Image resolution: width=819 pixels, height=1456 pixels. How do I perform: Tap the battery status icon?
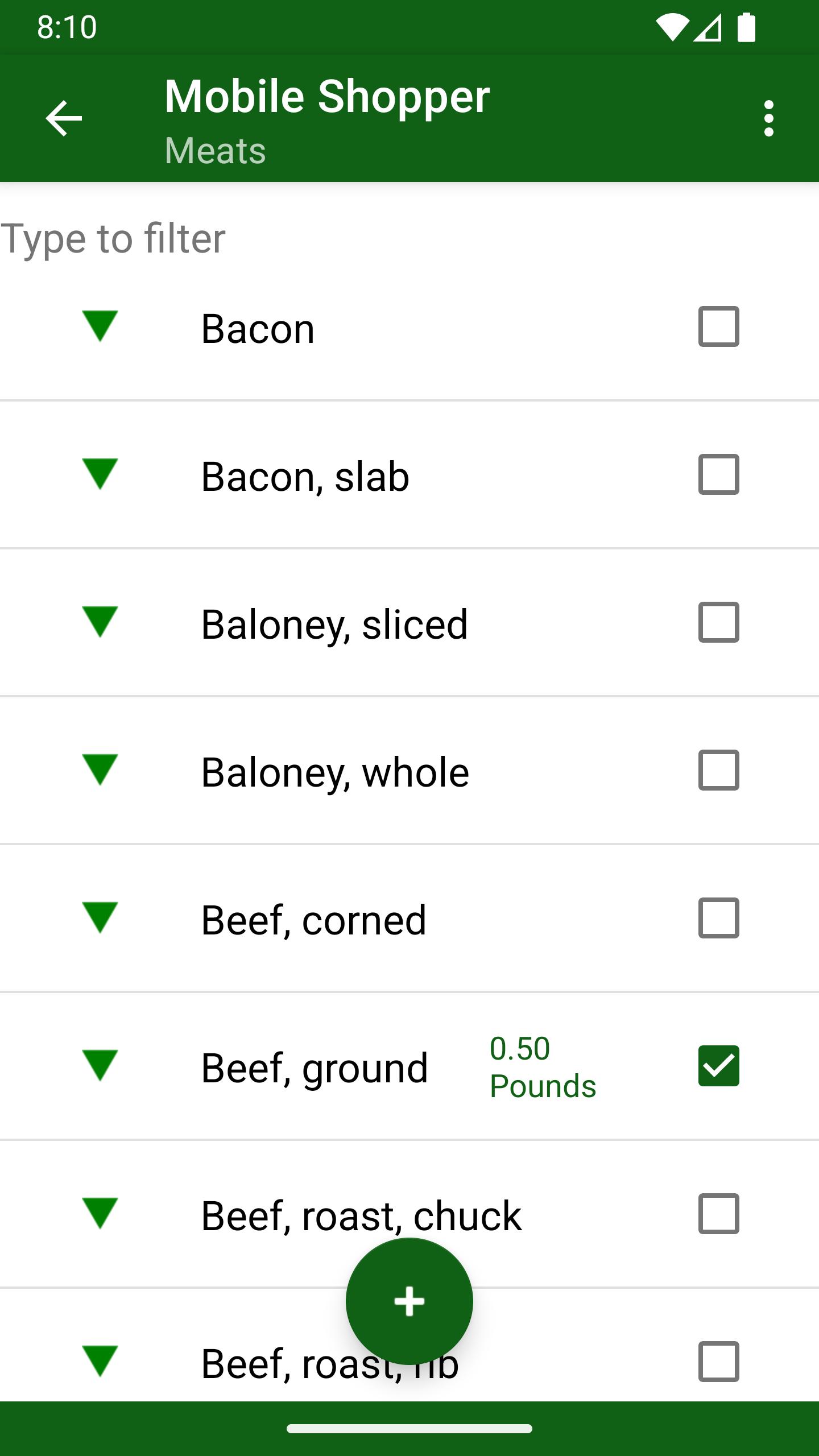746,27
